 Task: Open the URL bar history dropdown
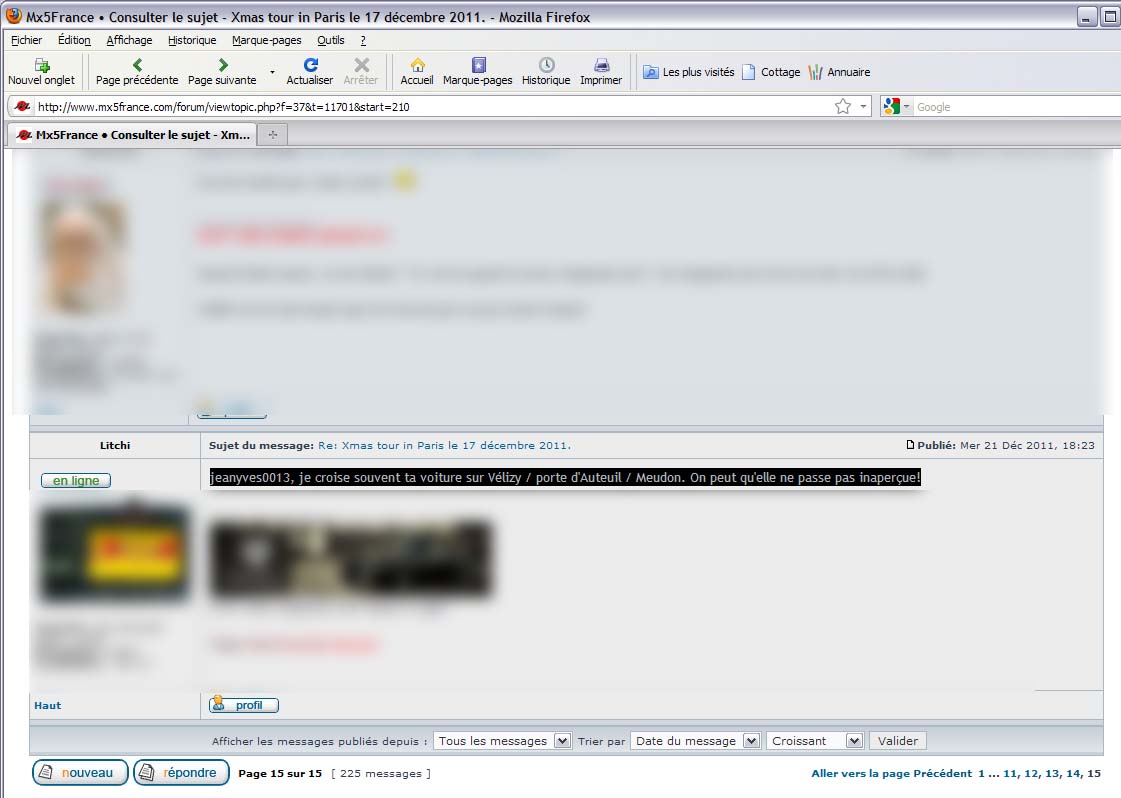coord(863,107)
